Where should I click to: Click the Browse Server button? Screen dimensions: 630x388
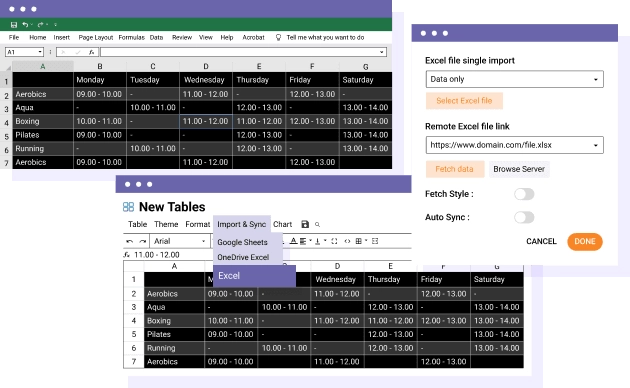tap(519, 169)
